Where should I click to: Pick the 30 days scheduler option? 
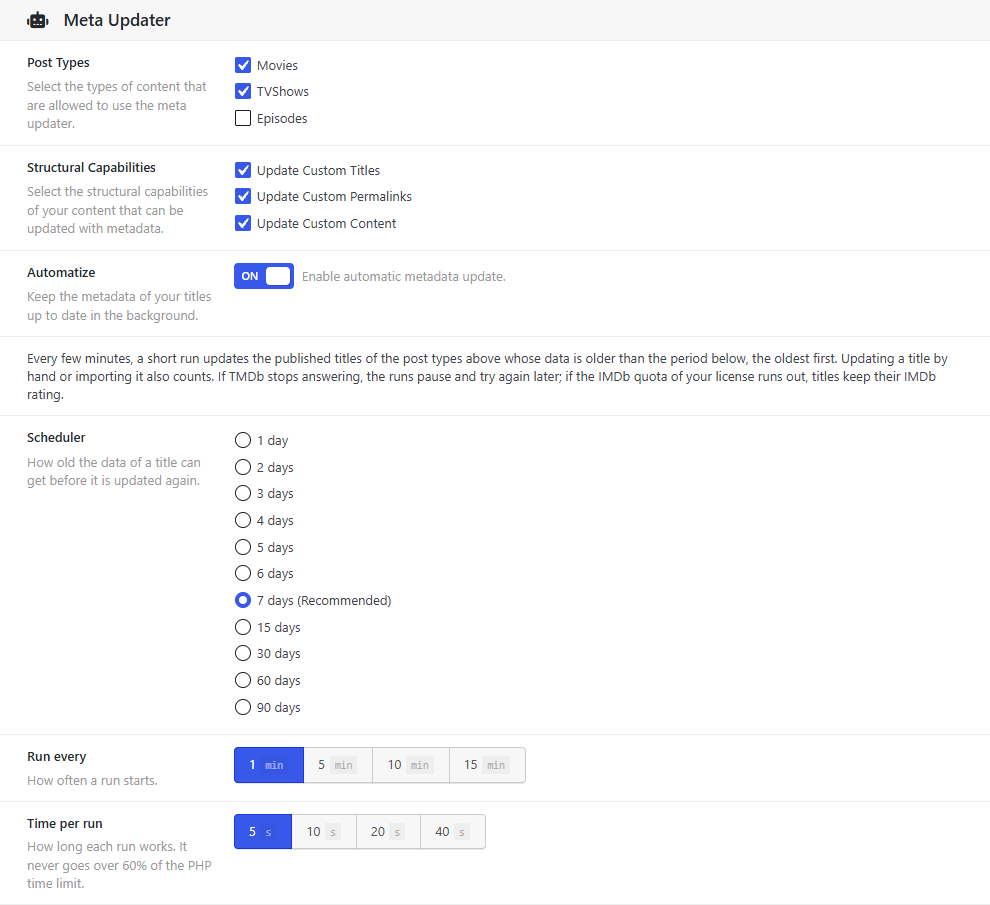click(243, 653)
